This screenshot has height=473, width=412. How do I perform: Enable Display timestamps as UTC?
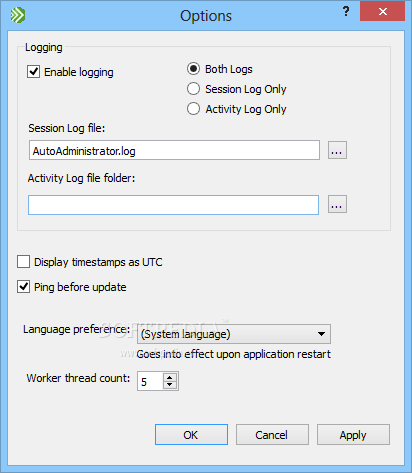pyautogui.click(x=23, y=262)
